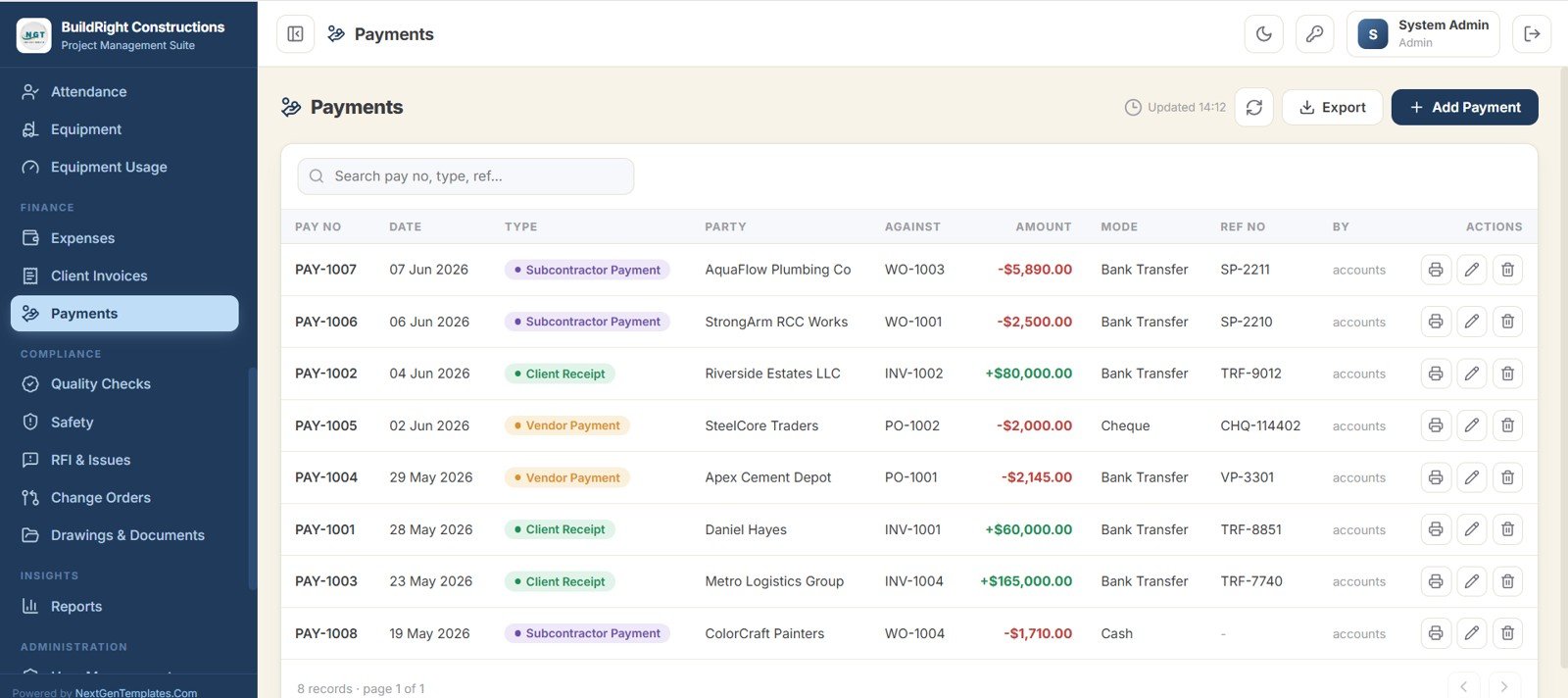Delete payment PAY-1004
Viewport: 1568px width, 698px height.
tap(1507, 477)
